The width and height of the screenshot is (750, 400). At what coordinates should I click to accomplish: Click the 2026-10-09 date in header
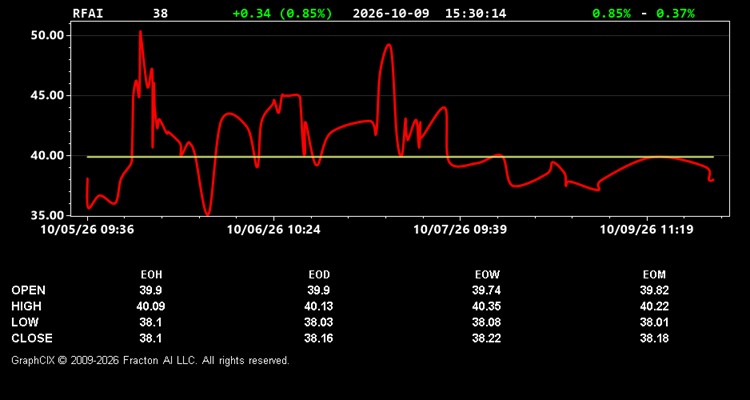pyautogui.click(x=392, y=13)
